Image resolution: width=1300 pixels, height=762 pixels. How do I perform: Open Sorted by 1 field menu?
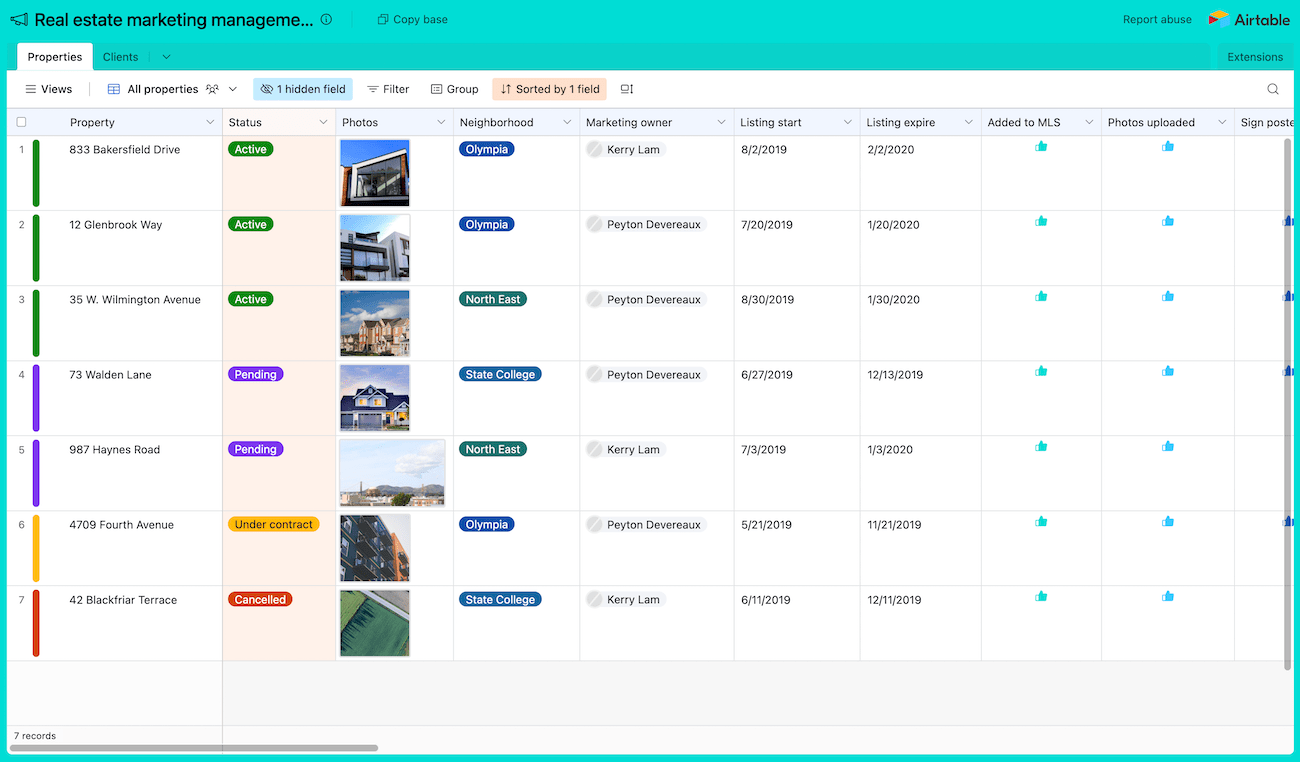coord(549,89)
